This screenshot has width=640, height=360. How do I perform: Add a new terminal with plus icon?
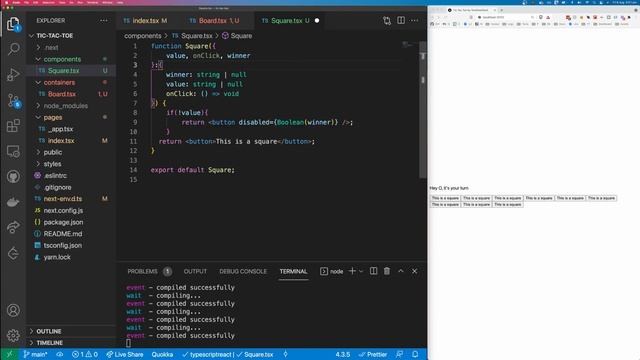click(x=352, y=271)
